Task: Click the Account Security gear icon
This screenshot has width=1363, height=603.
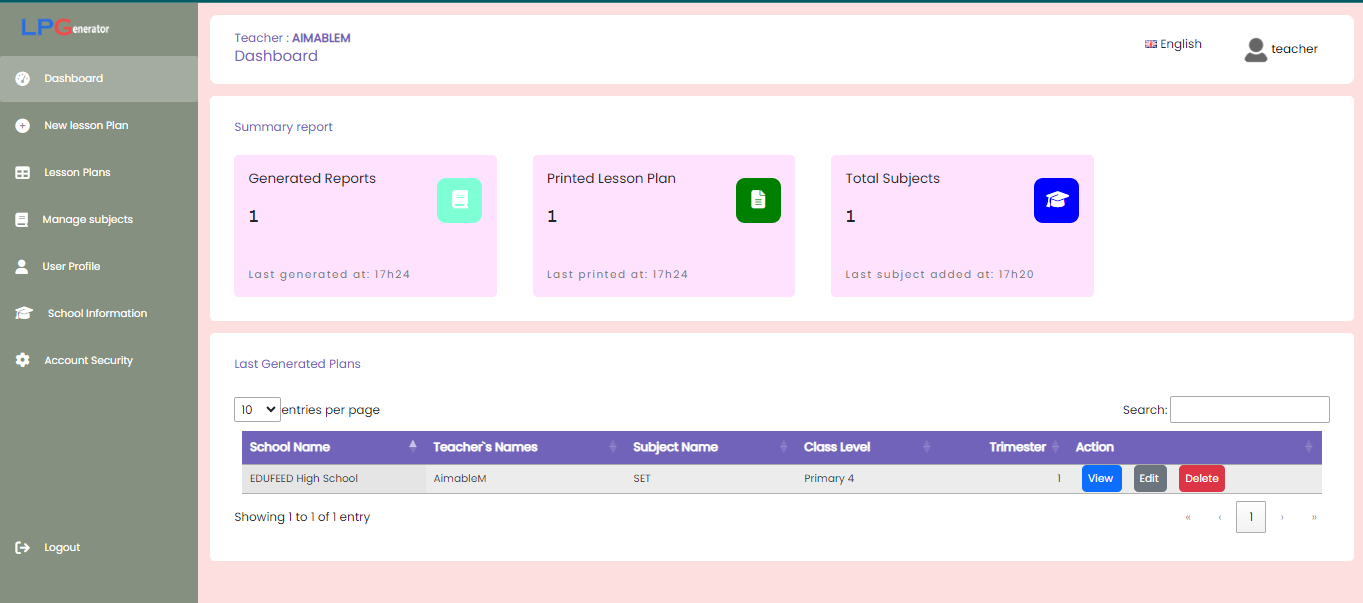Action: 22,361
